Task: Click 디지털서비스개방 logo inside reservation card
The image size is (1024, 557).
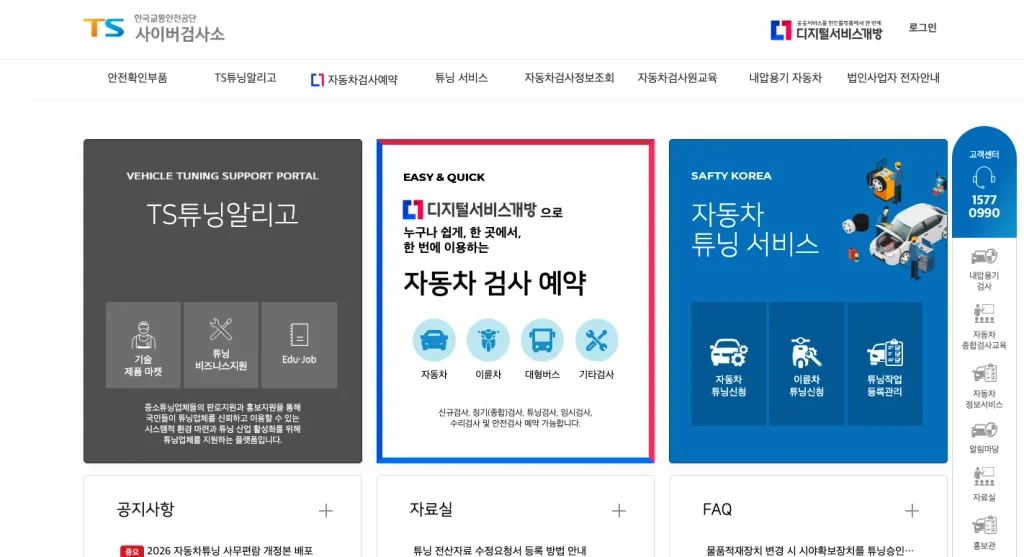Action: tap(470, 210)
